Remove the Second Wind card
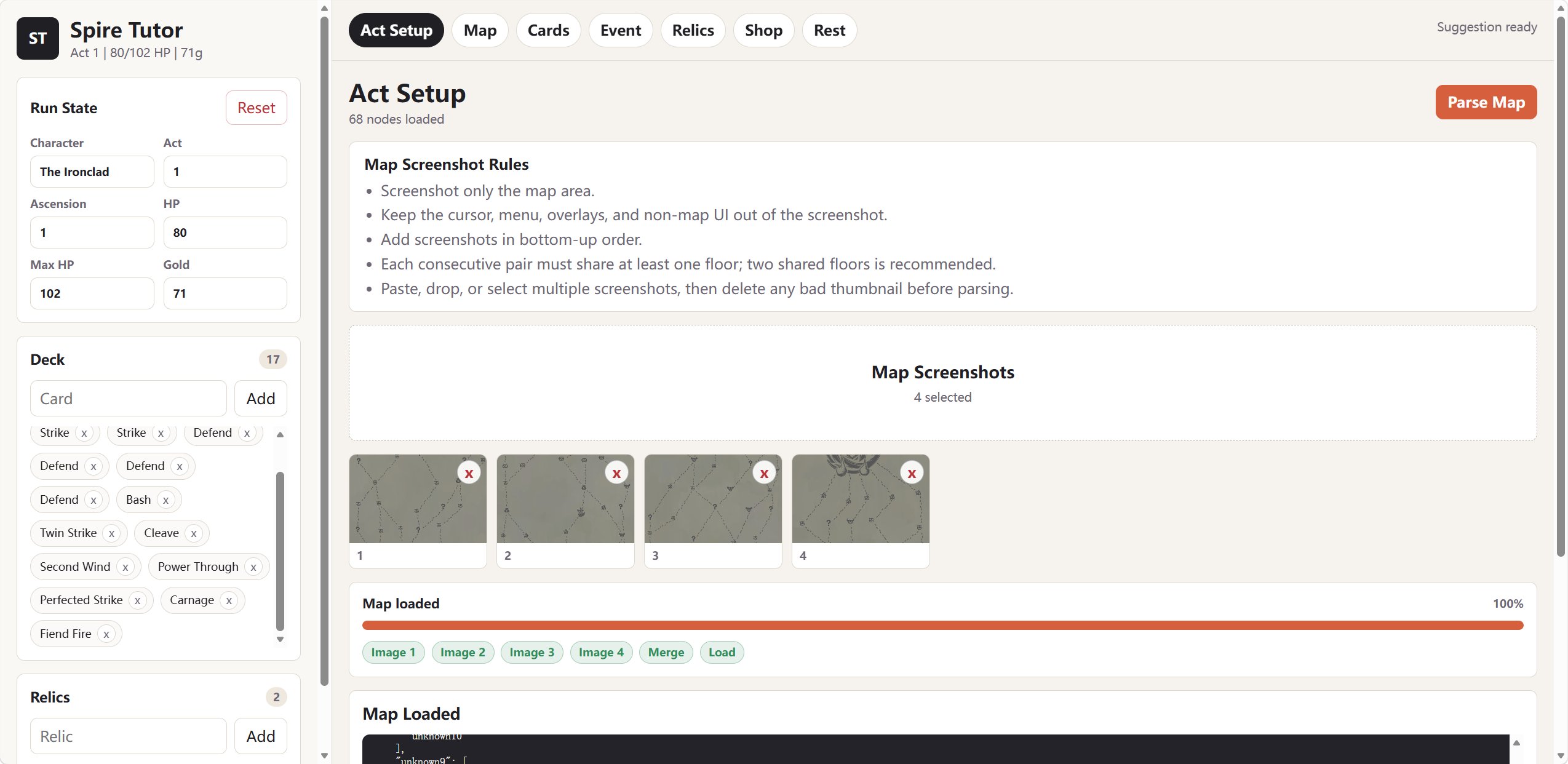The width and height of the screenshot is (1568, 764). click(125, 567)
